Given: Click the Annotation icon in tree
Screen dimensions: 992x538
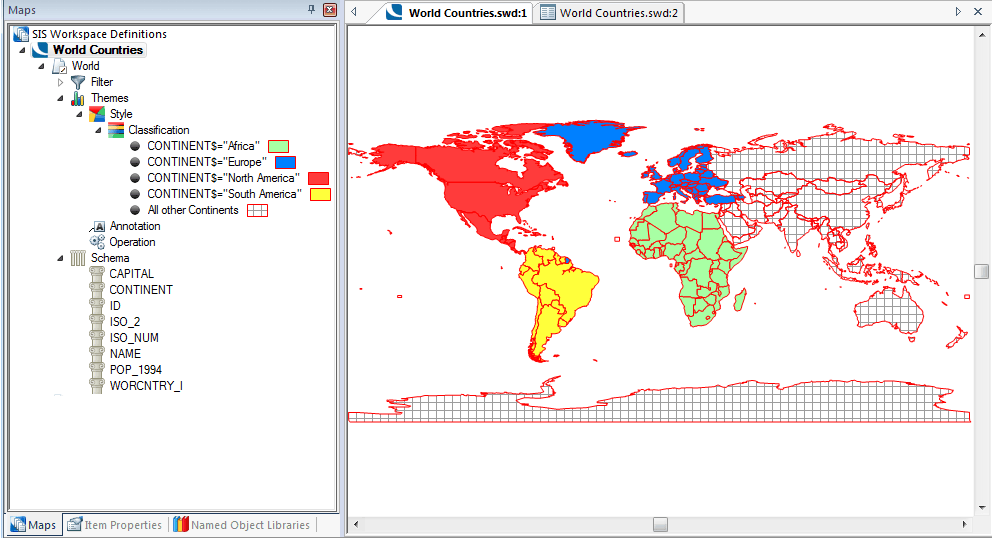Looking at the screenshot, I should [x=97, y=226].
